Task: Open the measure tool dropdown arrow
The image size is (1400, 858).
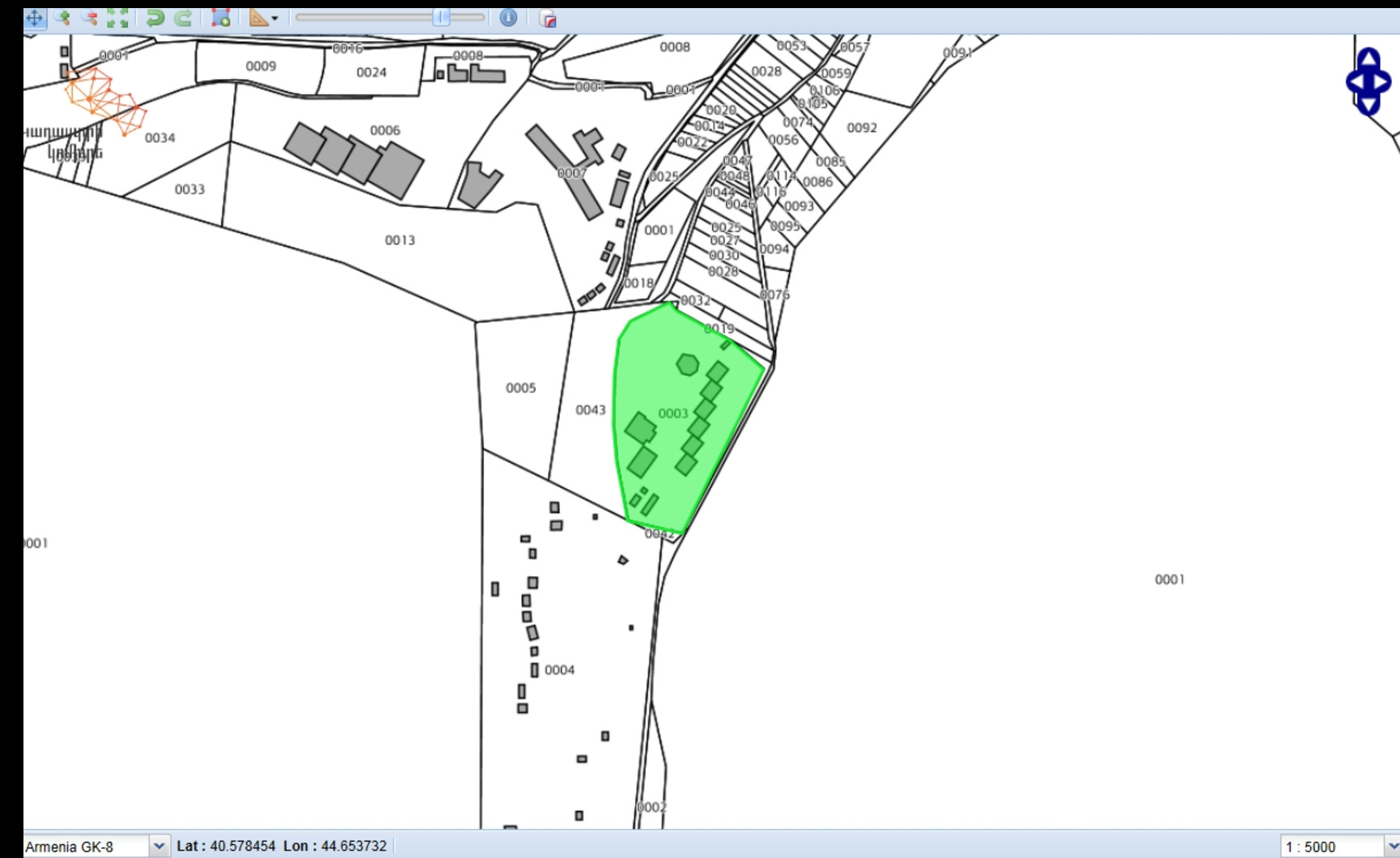Action: (x=275, y=19)
